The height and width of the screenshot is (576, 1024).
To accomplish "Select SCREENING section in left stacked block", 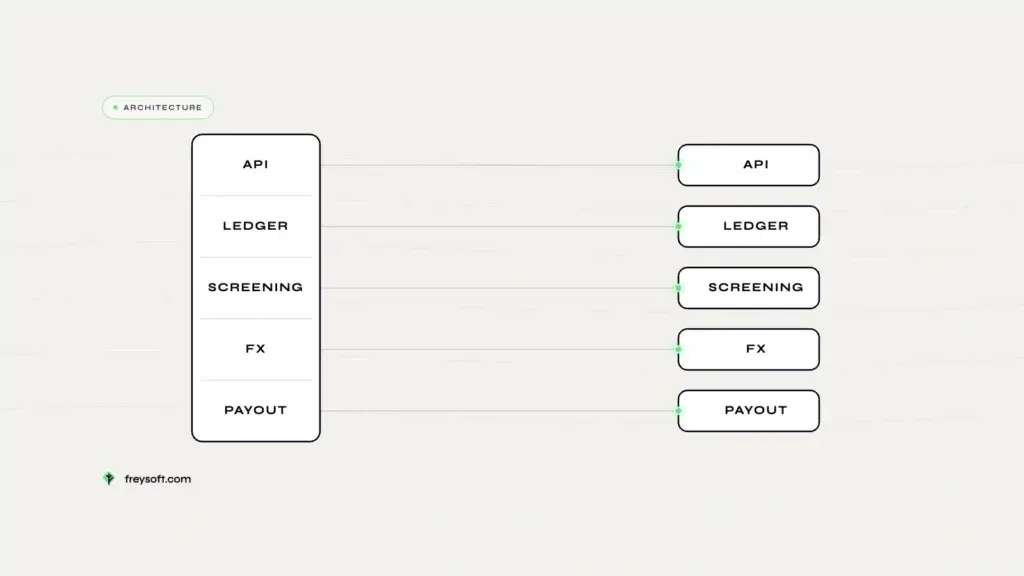I will coord(256,287).
